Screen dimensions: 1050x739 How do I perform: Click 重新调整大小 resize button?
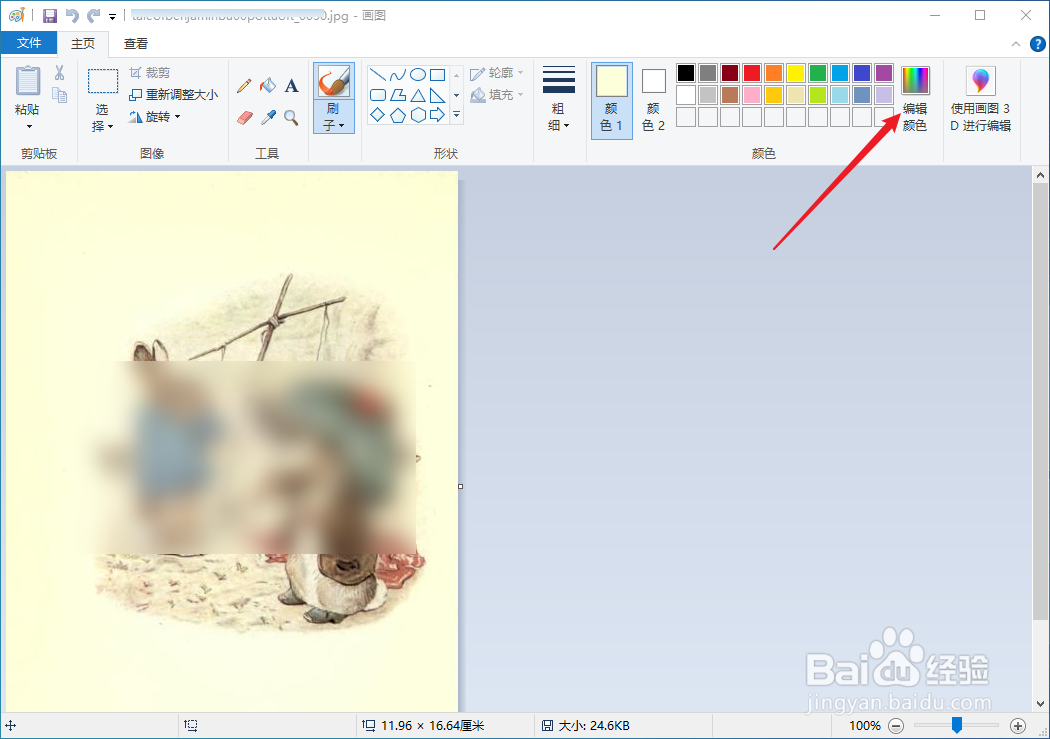point(173,94)
